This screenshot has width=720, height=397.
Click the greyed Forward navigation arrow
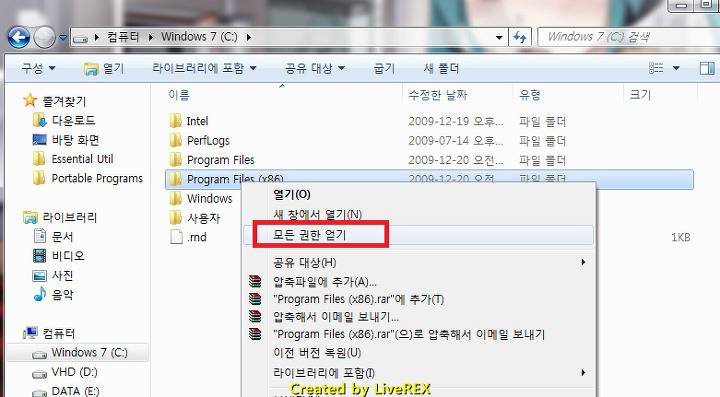point(45,38)
